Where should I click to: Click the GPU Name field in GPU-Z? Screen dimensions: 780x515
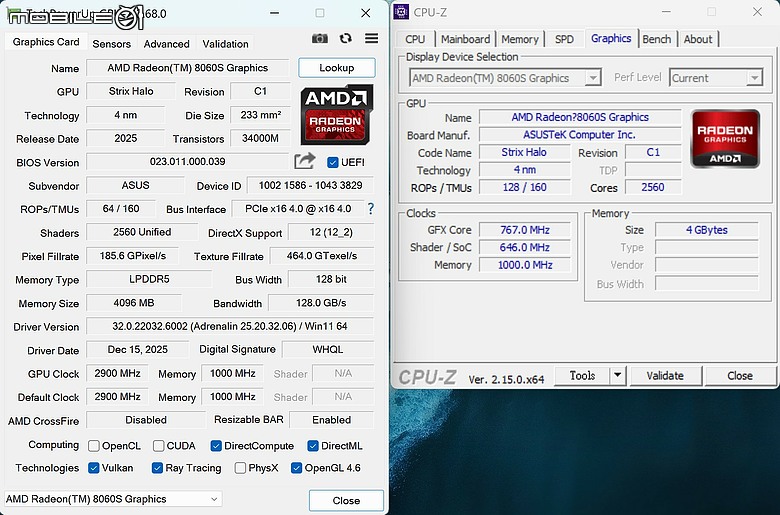188,68
